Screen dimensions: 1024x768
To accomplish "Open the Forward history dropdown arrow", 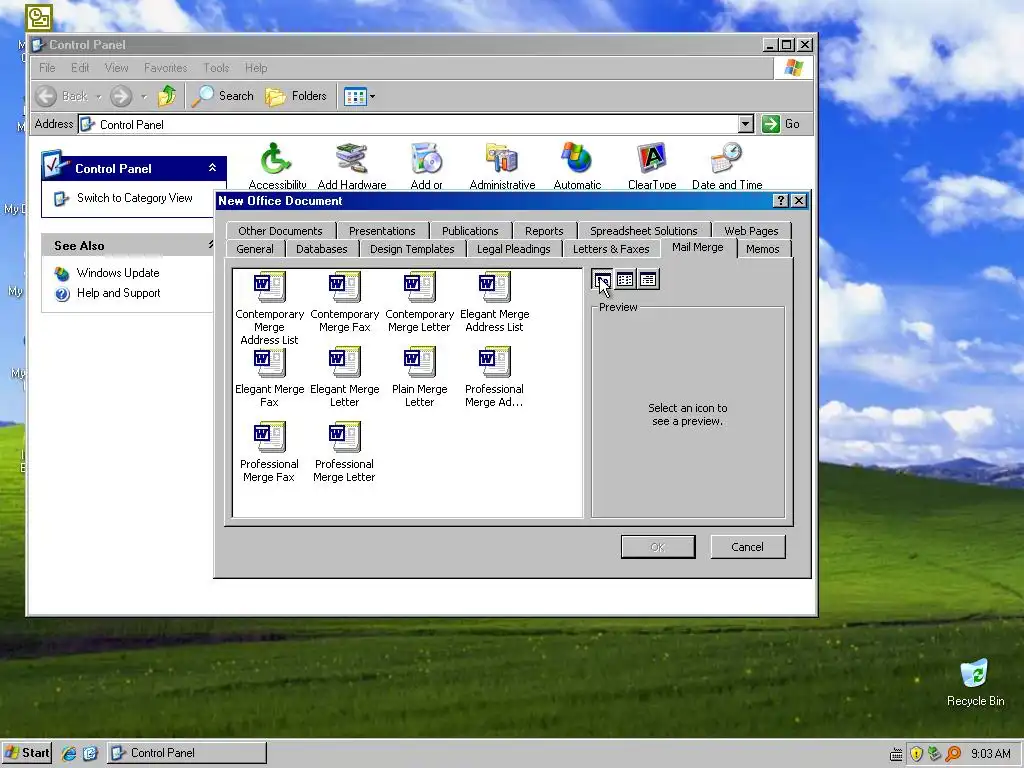I will pos(144,97).
